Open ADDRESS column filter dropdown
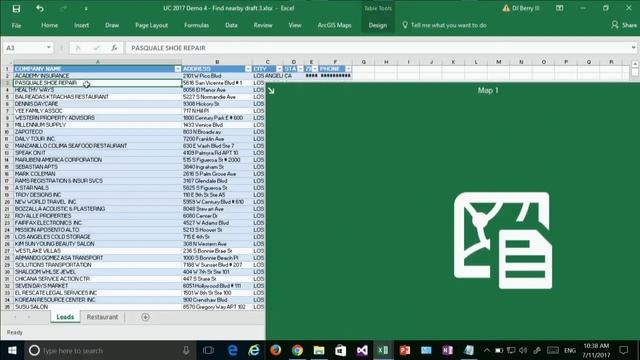 [x=248, y=69]
